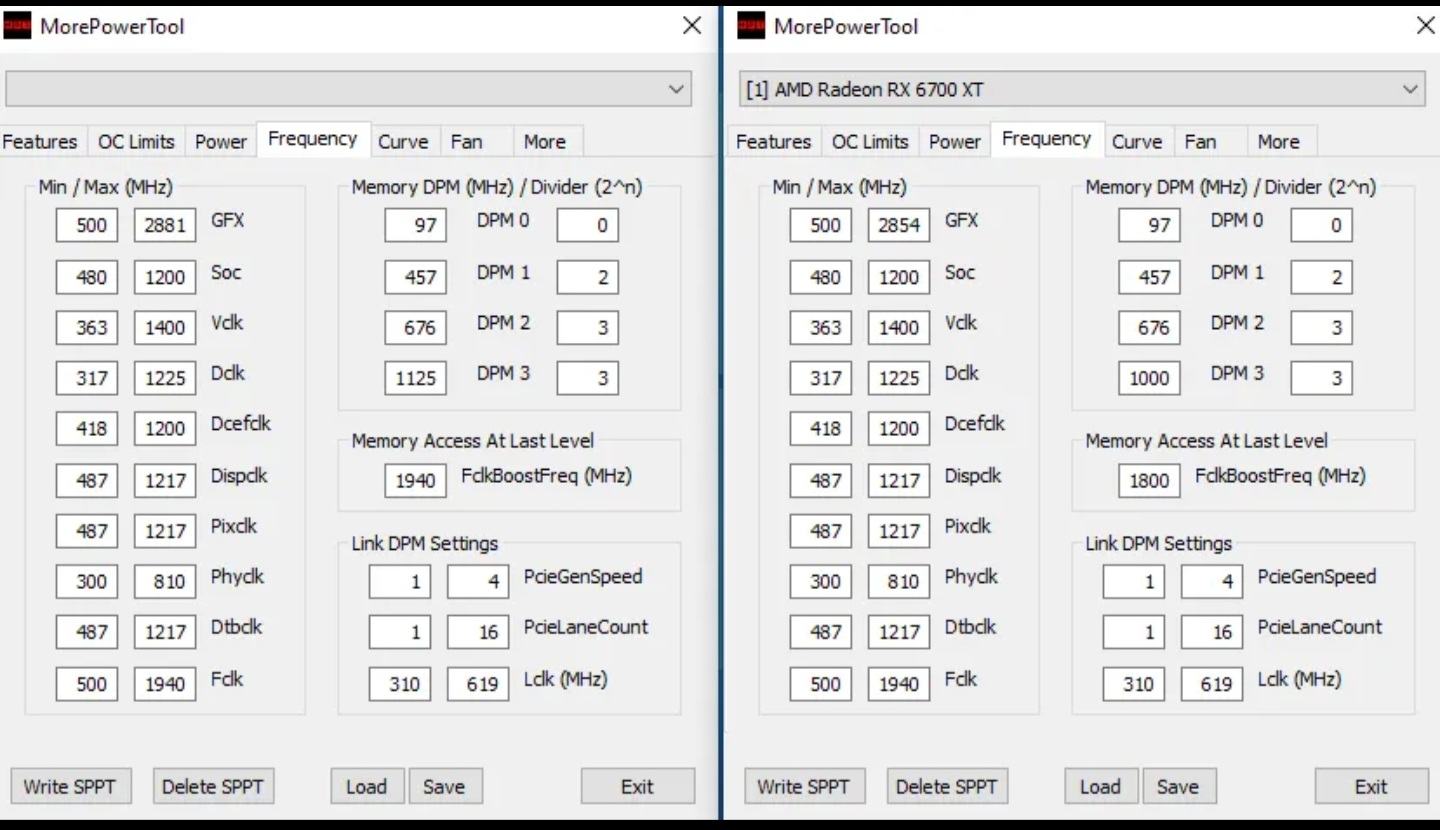Close the left MorePowerTool window
Image resolution: width=1440 pixels, height=830 pixels.
click(x=692, y=26)
